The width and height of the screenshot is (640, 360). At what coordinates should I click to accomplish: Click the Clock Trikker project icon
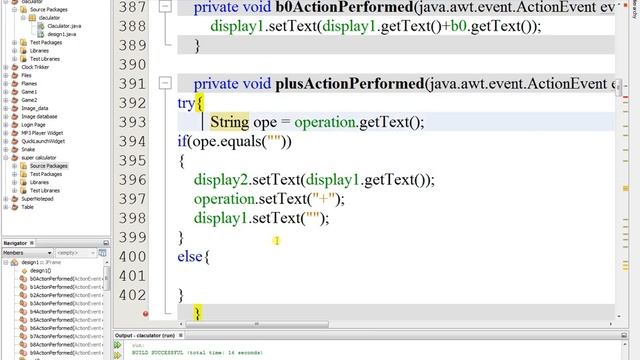click(15, 67)
